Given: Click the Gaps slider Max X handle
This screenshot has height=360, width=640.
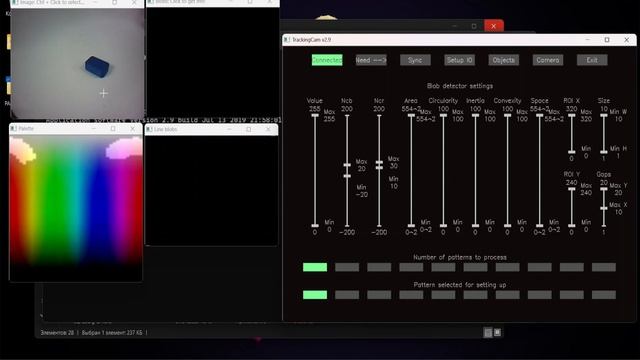Looking at the screenshot, I should click(604, 209).
